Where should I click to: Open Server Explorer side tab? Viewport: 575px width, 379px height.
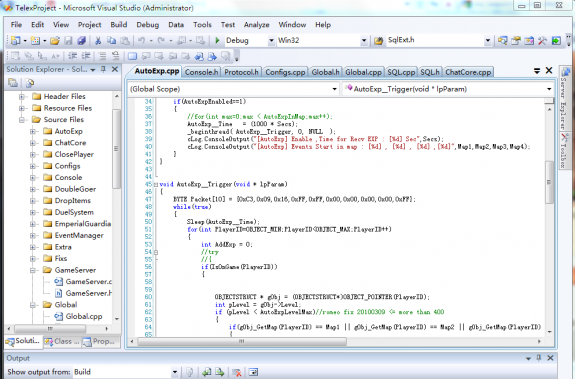tap(564, 97)
